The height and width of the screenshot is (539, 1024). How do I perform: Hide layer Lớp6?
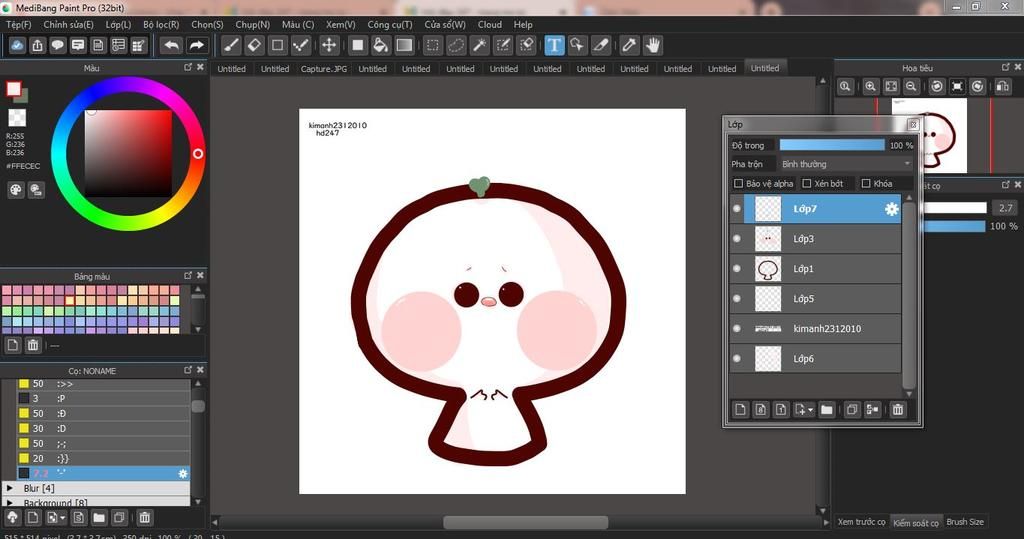click(737, 359)
